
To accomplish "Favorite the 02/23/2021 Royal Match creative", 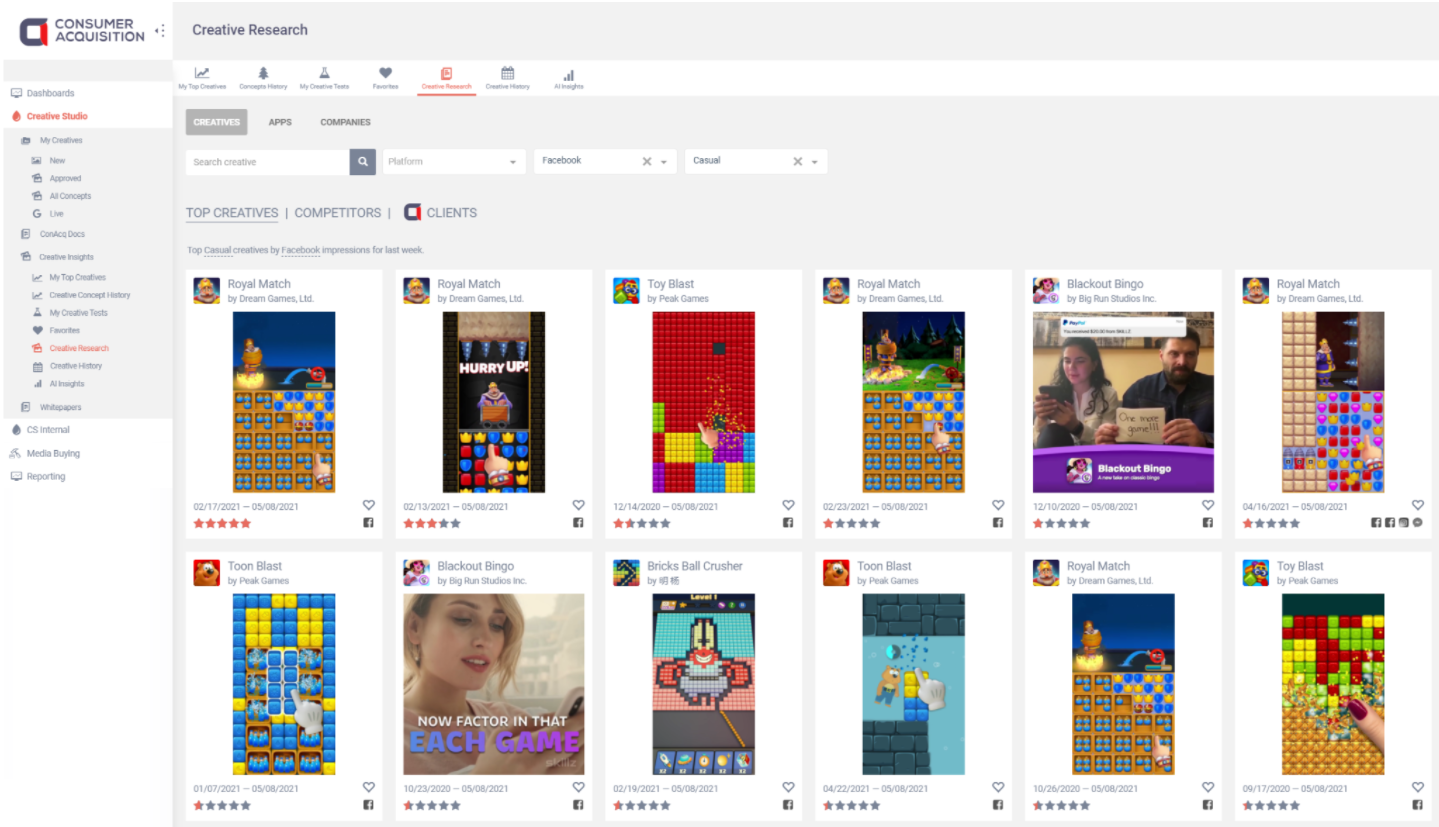I will click(x=998, y=506).
